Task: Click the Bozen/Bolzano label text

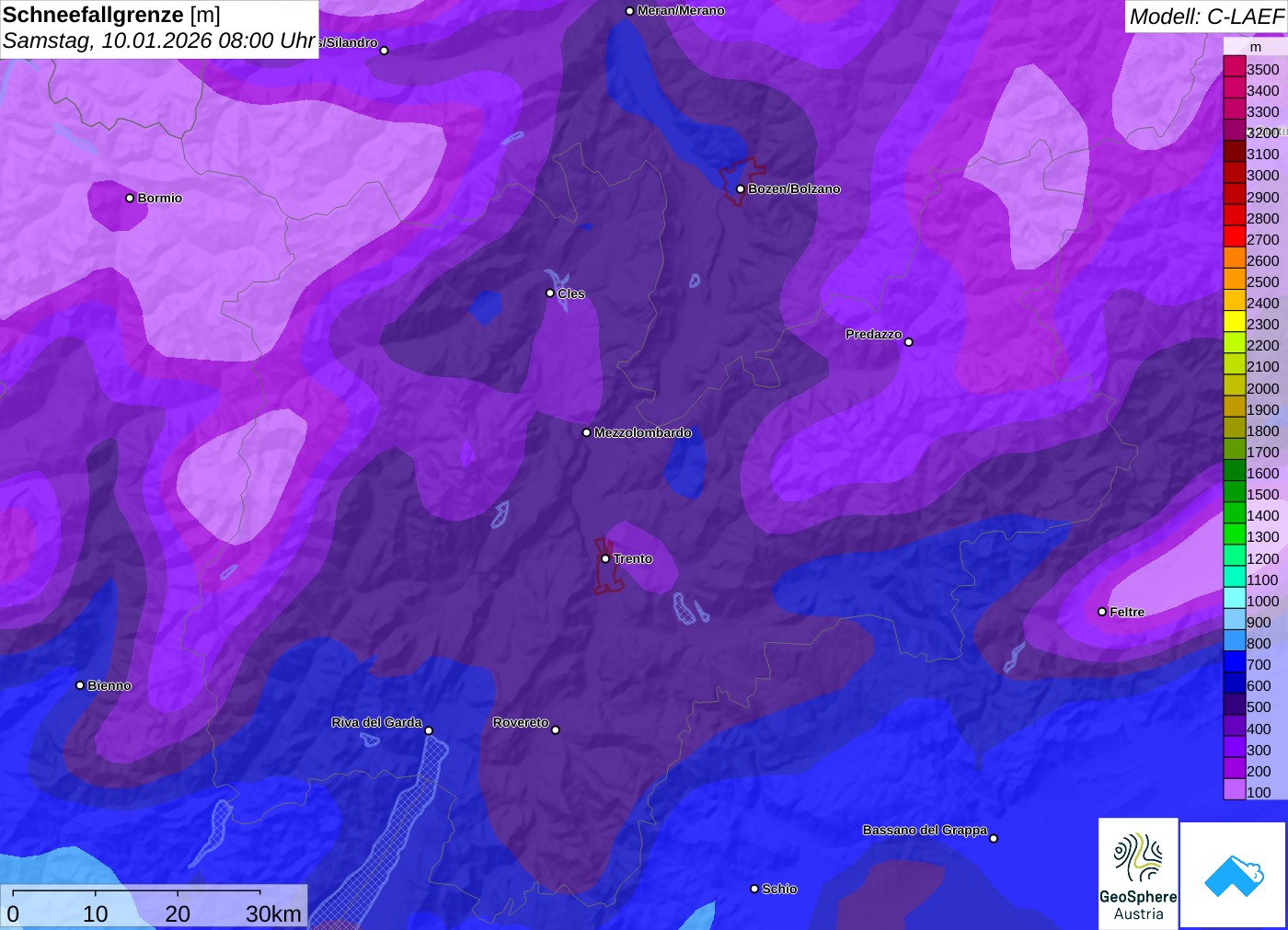Action: coord(794,189)
